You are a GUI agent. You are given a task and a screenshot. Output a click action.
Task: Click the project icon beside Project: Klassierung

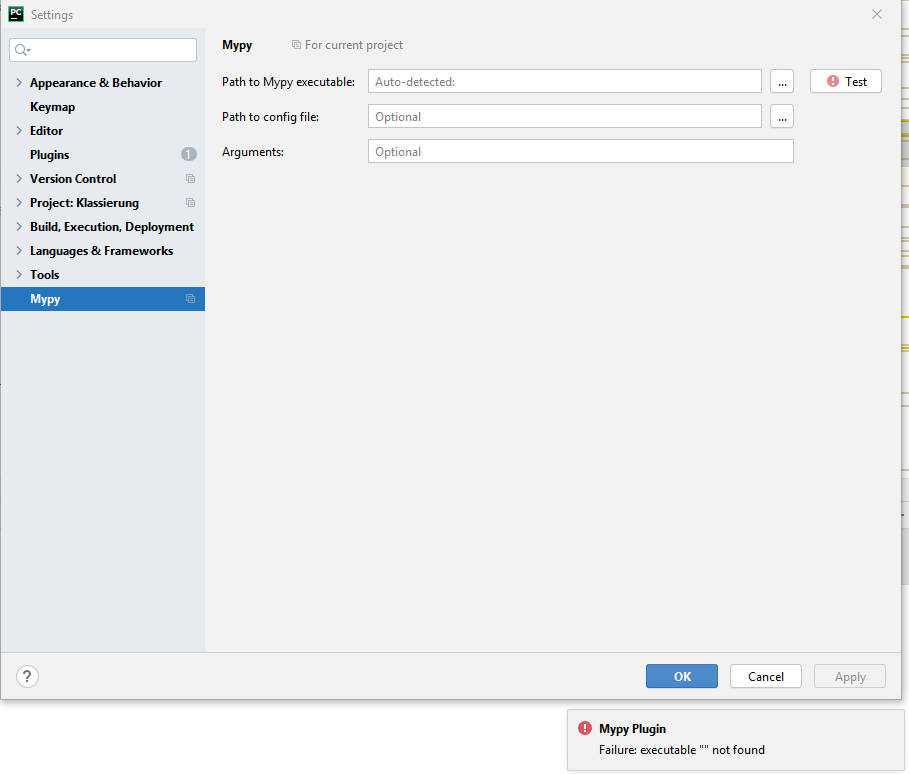click(x=190, y=202)
